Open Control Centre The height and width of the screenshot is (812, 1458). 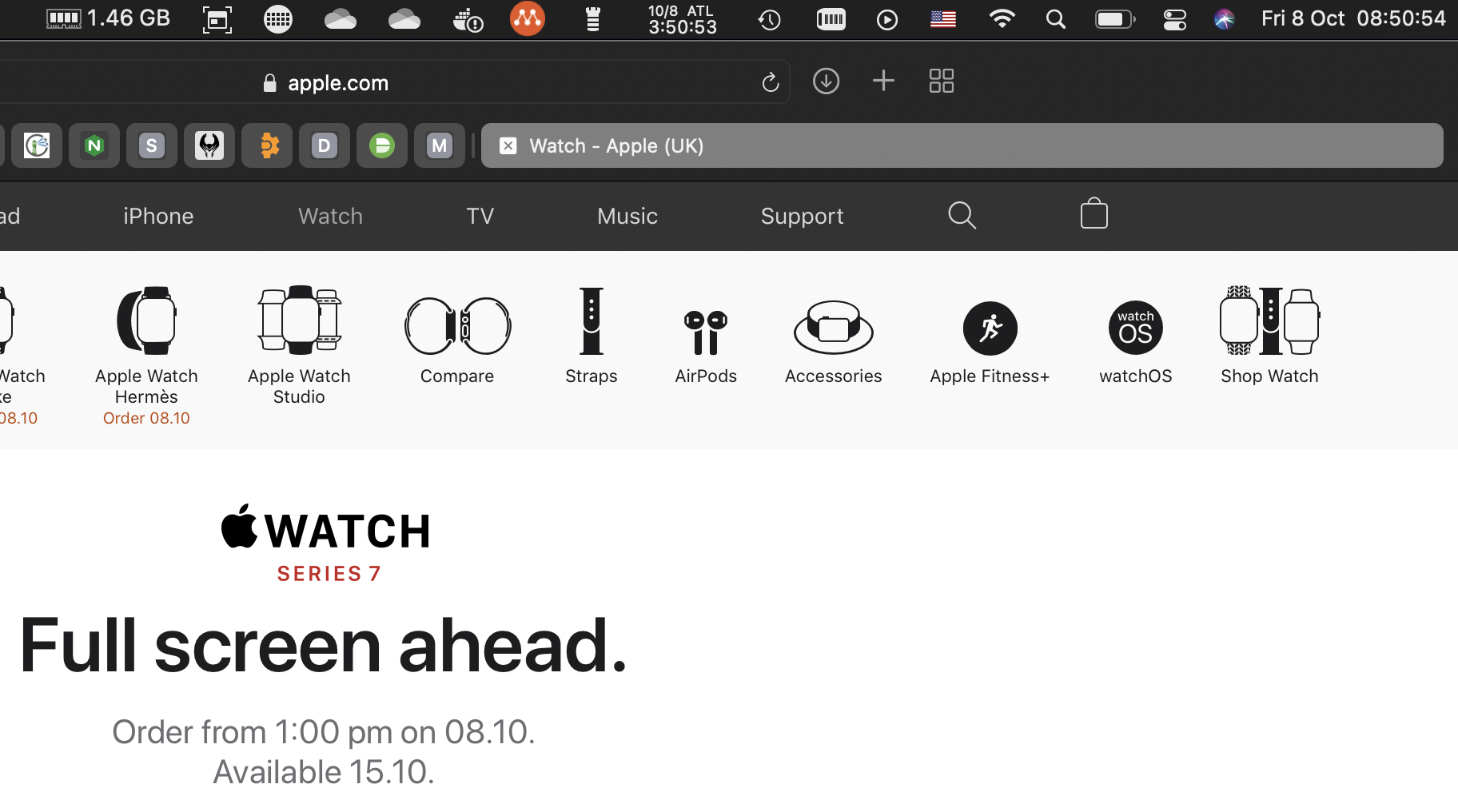1174,19
